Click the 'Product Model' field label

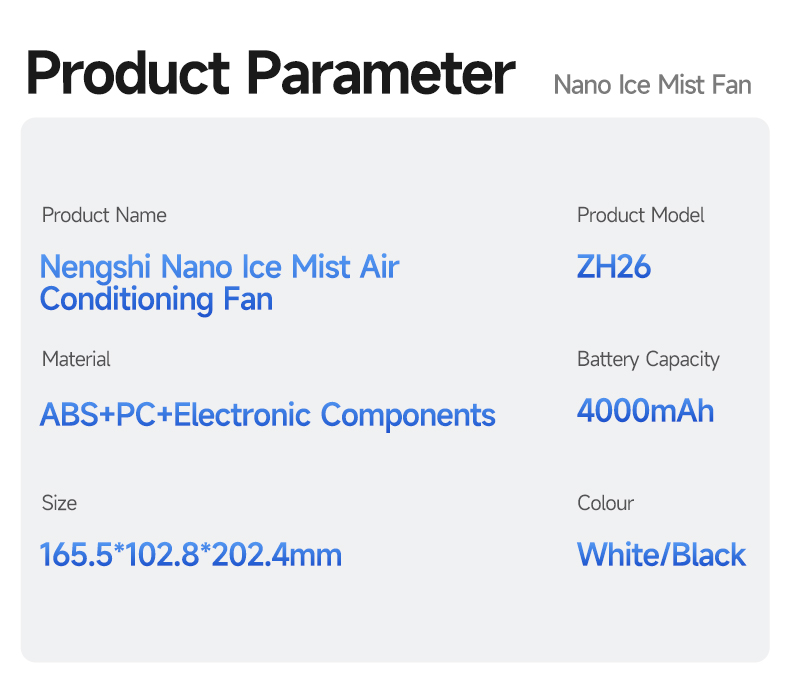click(641, 215)
